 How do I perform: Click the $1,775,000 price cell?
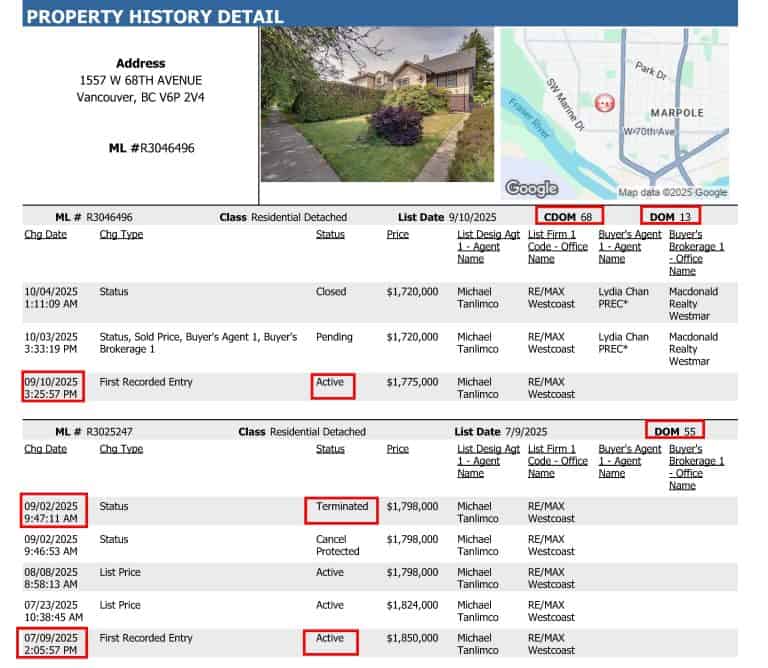pos(412,382)
